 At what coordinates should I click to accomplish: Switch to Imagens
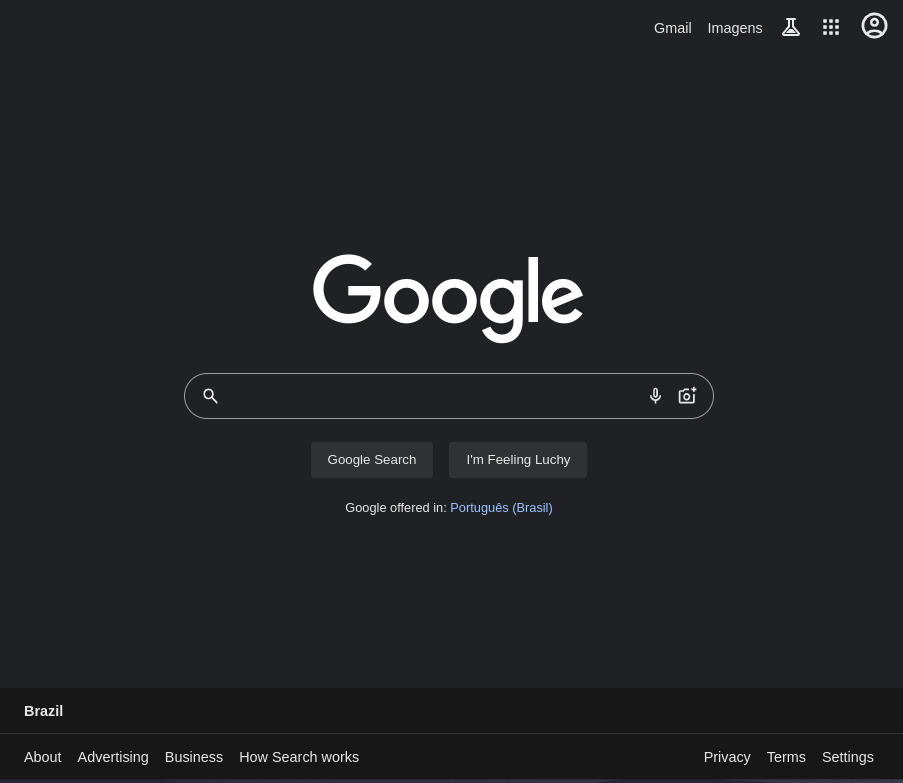tap(734, 28)
